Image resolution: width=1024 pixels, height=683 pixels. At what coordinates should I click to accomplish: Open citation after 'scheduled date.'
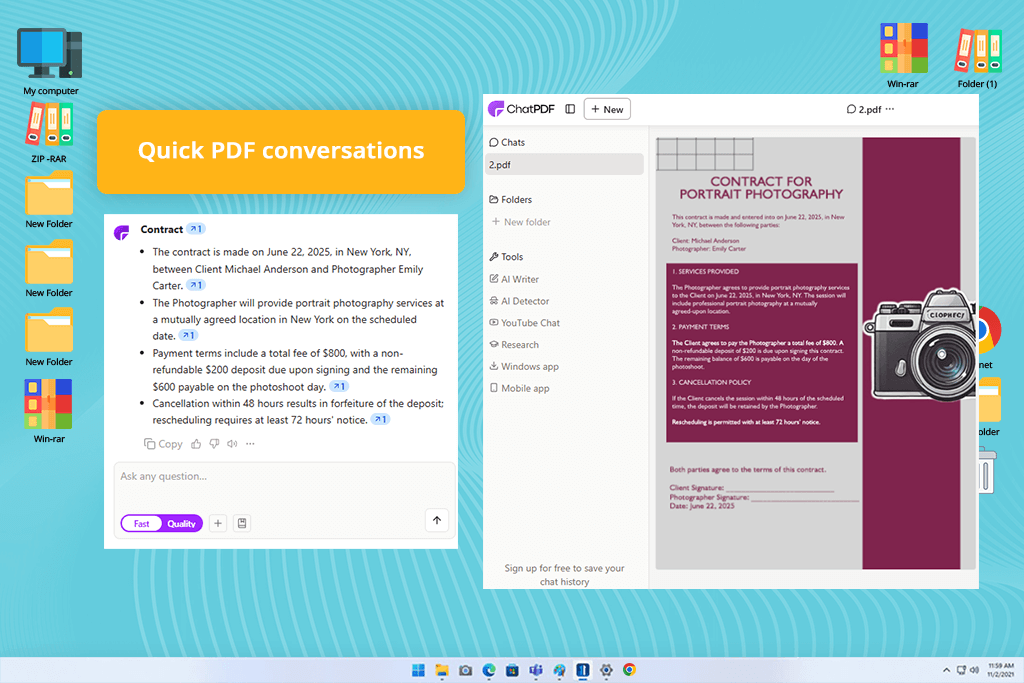(188, 335)
